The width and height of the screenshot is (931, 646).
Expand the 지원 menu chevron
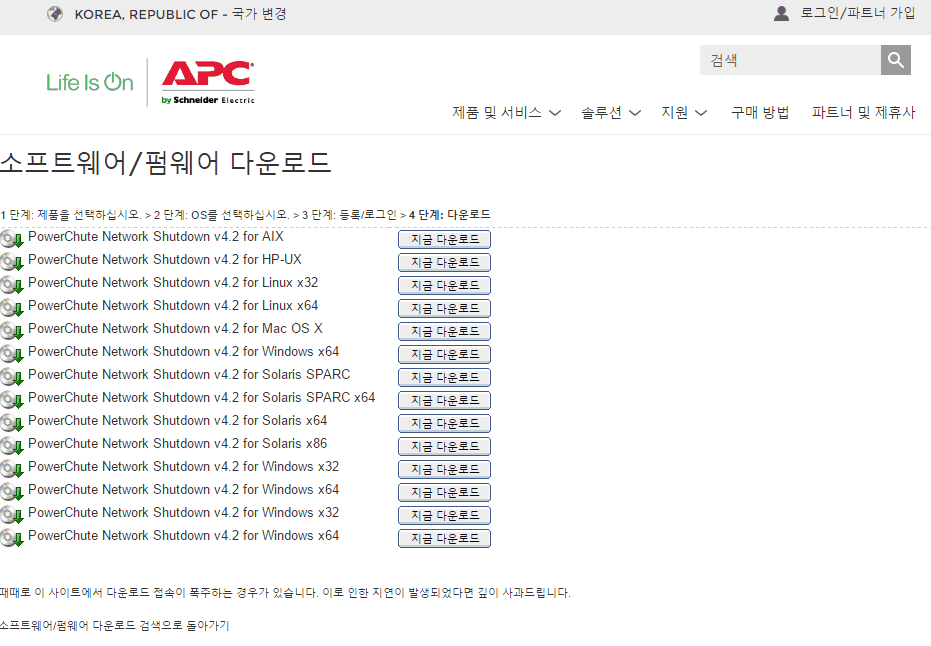pyautogui.click(x=701, y=113)
